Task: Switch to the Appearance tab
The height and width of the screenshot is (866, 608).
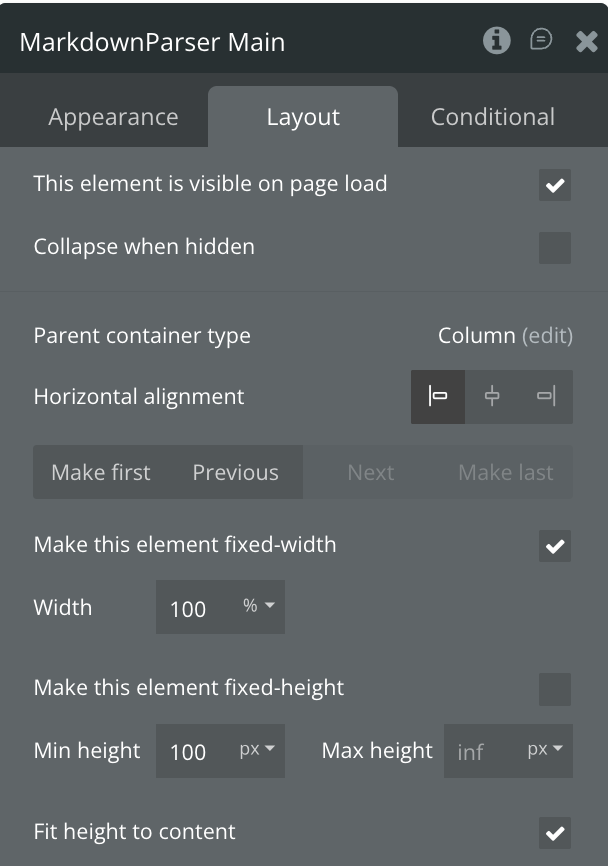Action: tap(113, 117)
